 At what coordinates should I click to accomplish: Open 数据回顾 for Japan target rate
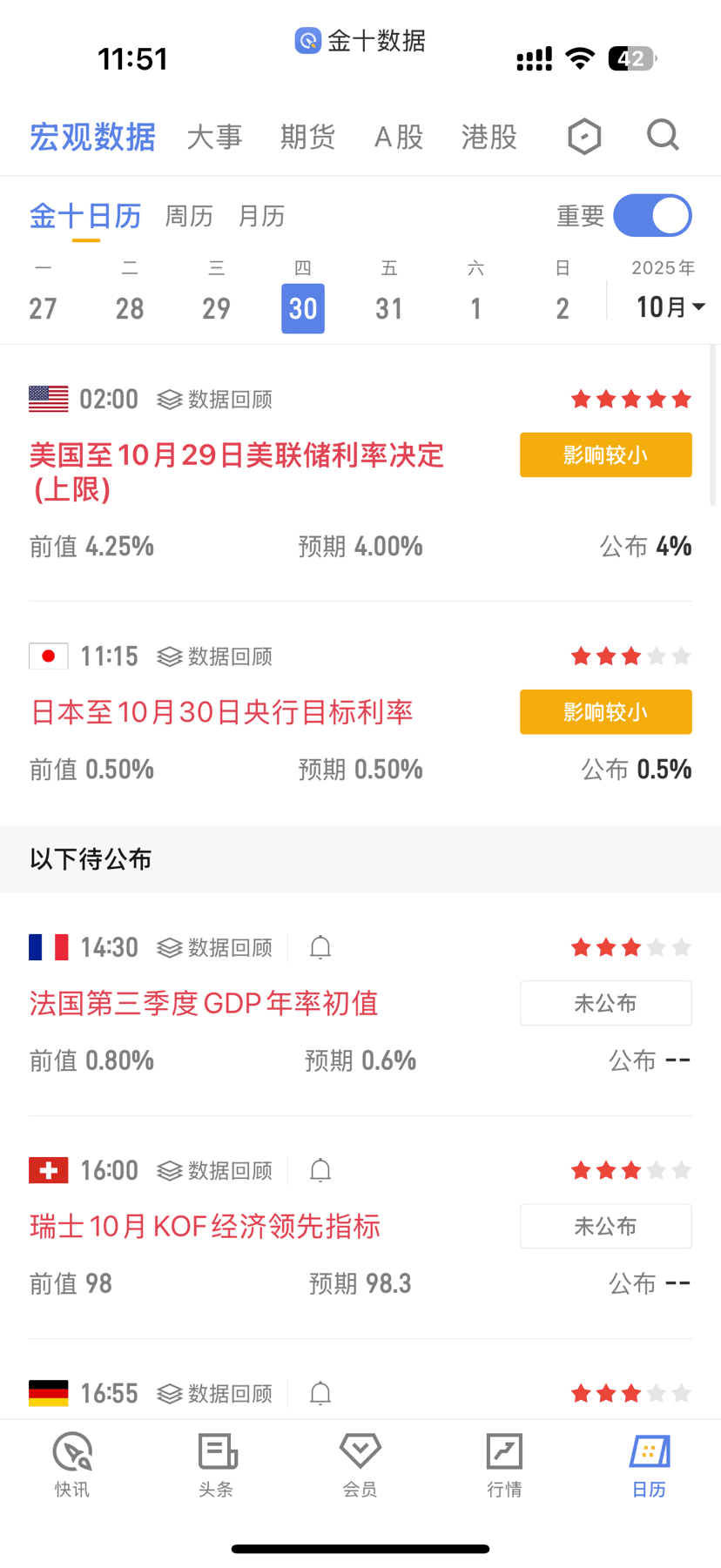tap(215, 656)
